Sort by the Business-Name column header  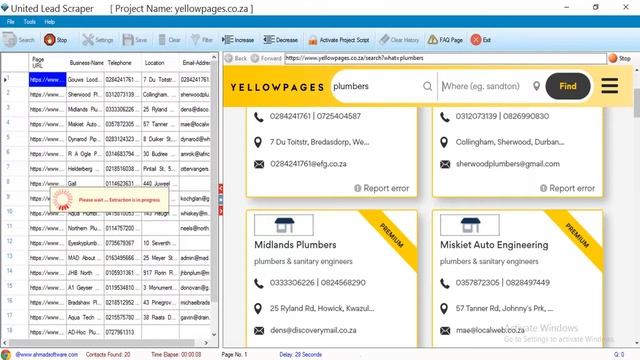click(x=85, y=62)
